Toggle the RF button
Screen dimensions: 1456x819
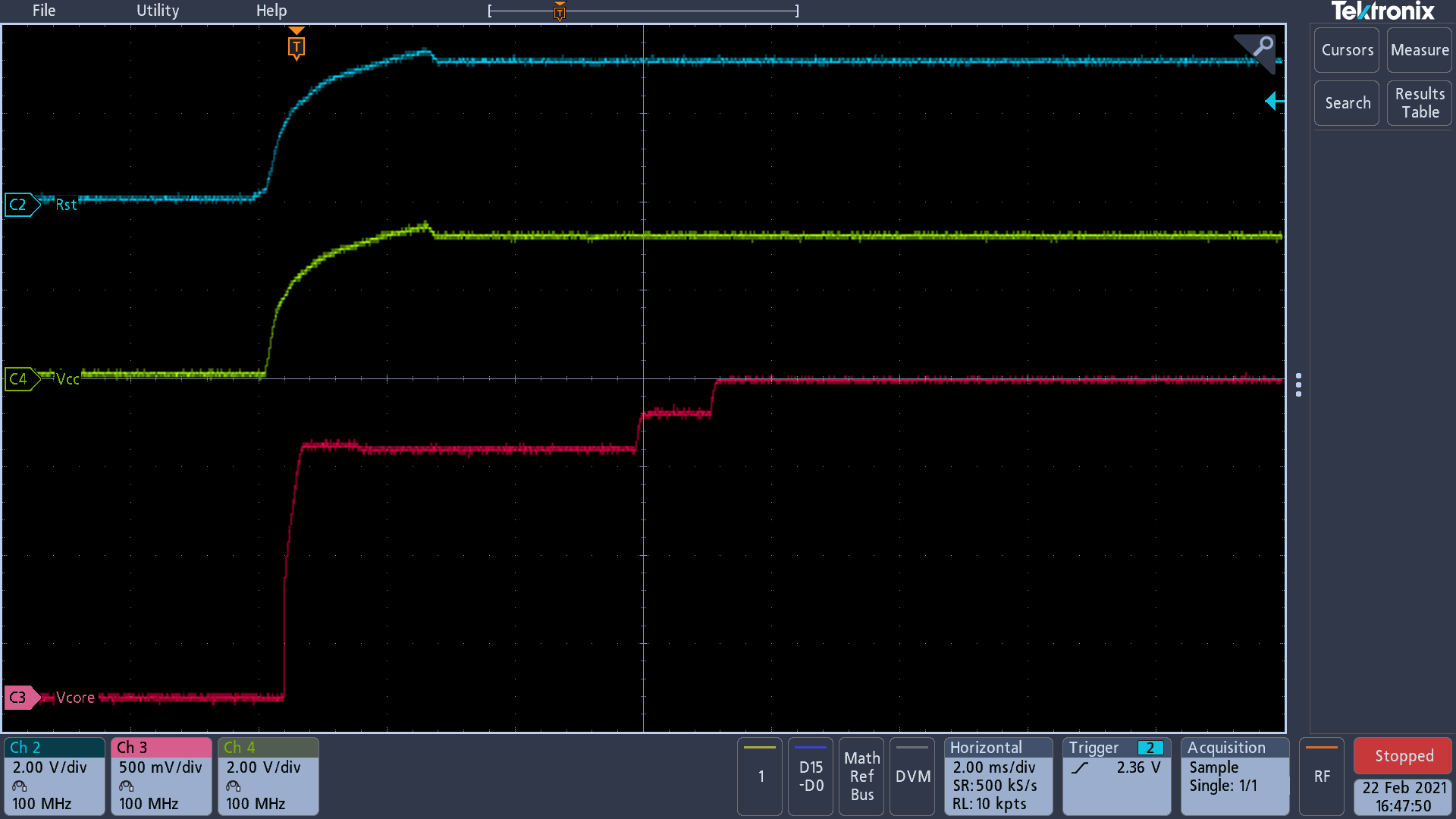tap(1322, 777)
